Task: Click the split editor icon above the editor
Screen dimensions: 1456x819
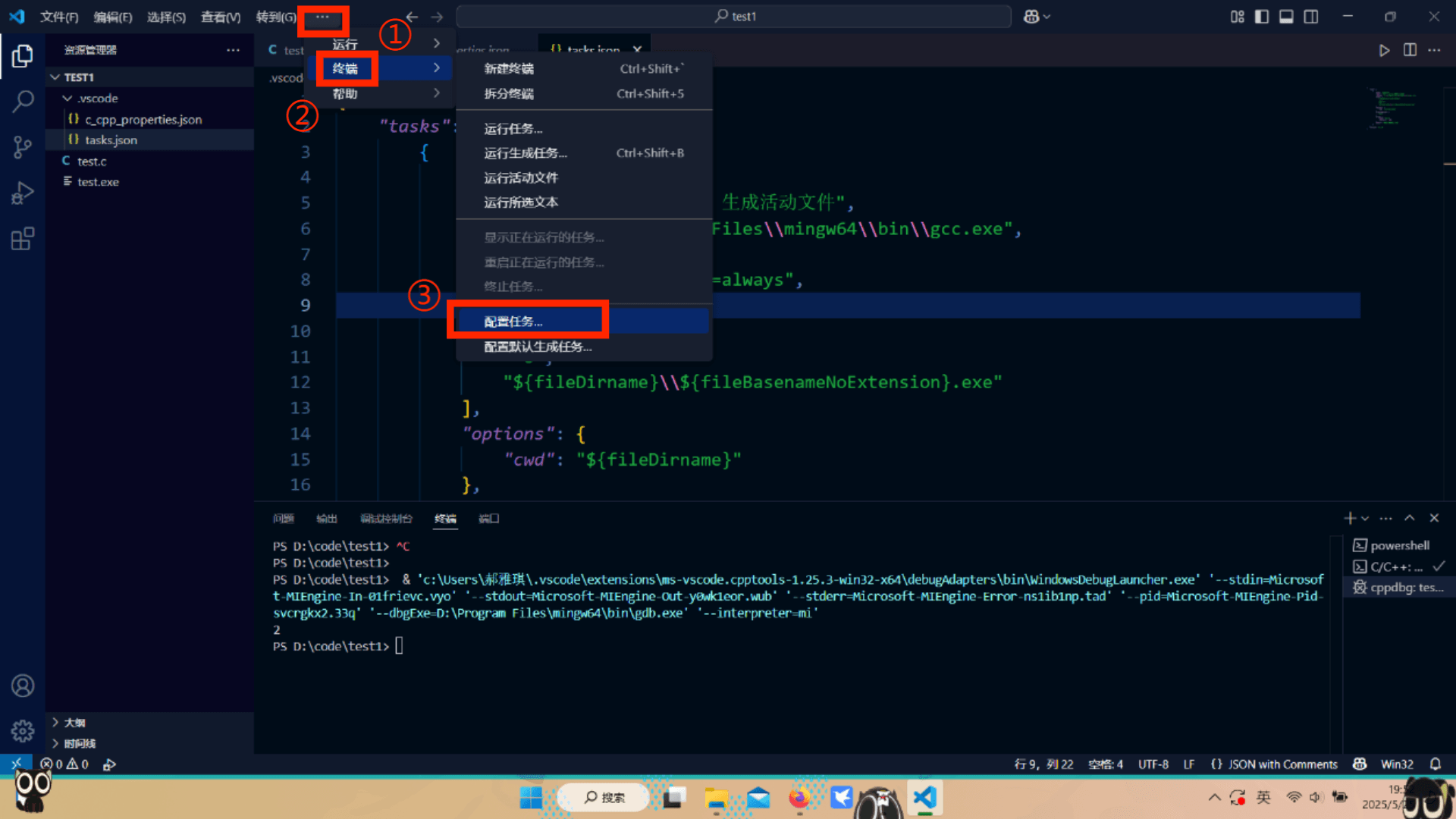Action: pos(1409,50)
